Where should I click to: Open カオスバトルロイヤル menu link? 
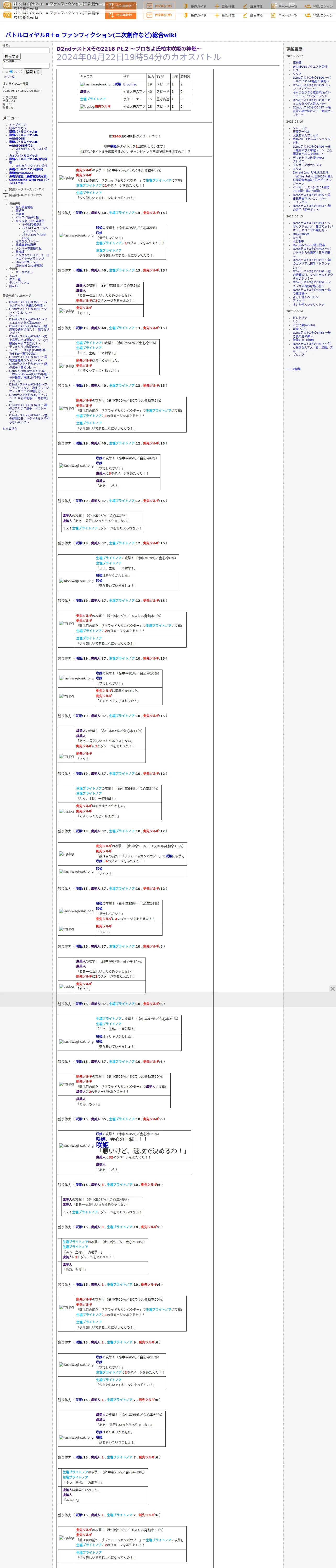tap(23, 156)
